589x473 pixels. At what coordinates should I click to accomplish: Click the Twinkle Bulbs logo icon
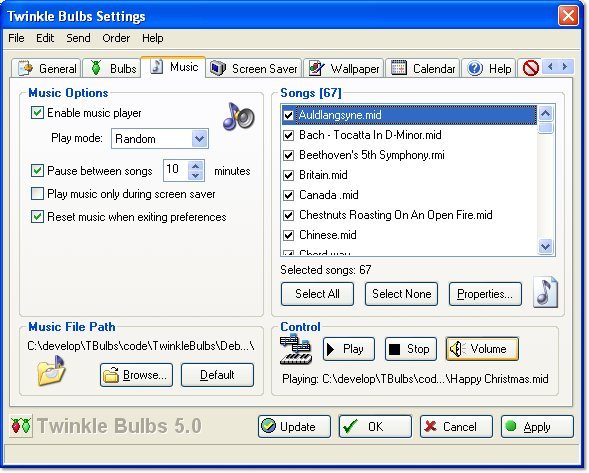tap(20, 426)
